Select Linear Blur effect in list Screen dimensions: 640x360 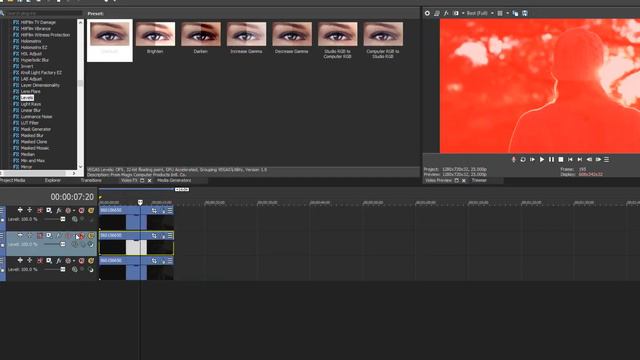(x=30, y=110)
